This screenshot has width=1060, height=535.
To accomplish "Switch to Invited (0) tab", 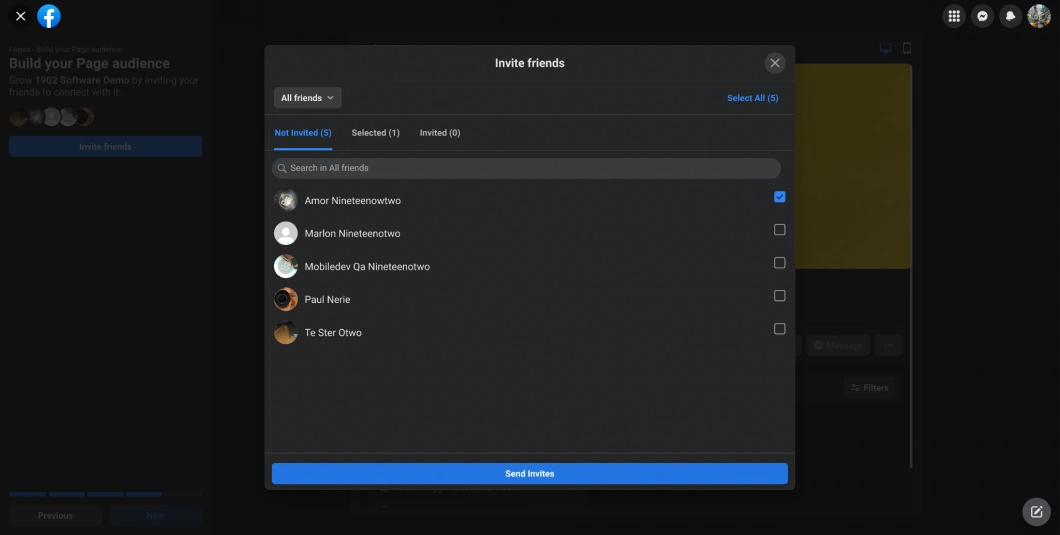I will coord(440,133).
